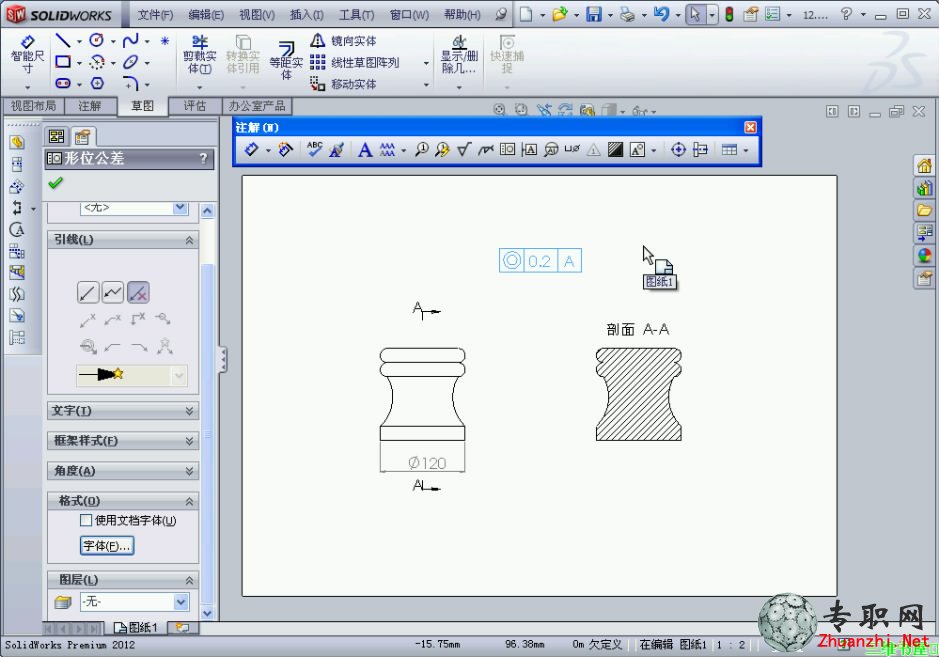The height and width of the screenshot is (657, 939).
Task: Click the 0.2 tolerance frame in drawing
Action: (x=540, y=261)
